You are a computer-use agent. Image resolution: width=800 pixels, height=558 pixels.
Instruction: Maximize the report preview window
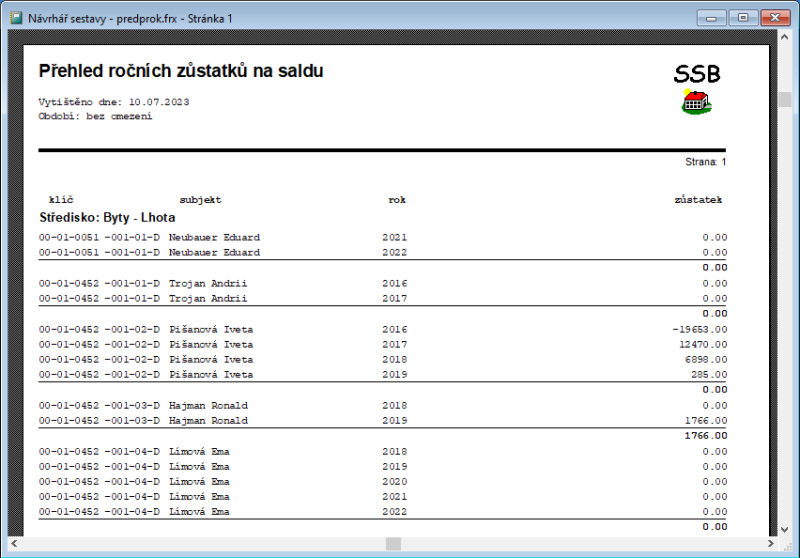click(x=742, y=18)
